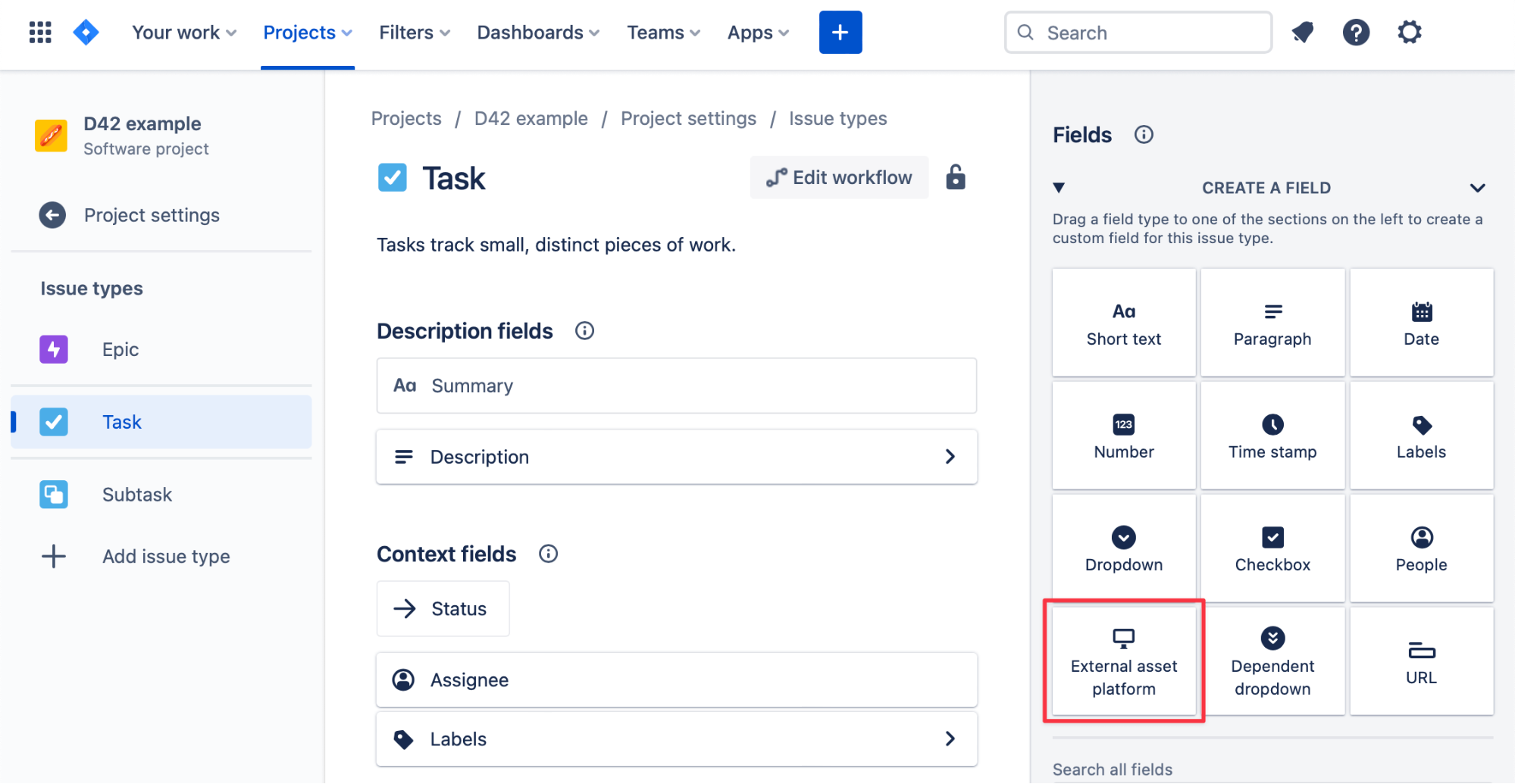Open the Projects menu

307,33
